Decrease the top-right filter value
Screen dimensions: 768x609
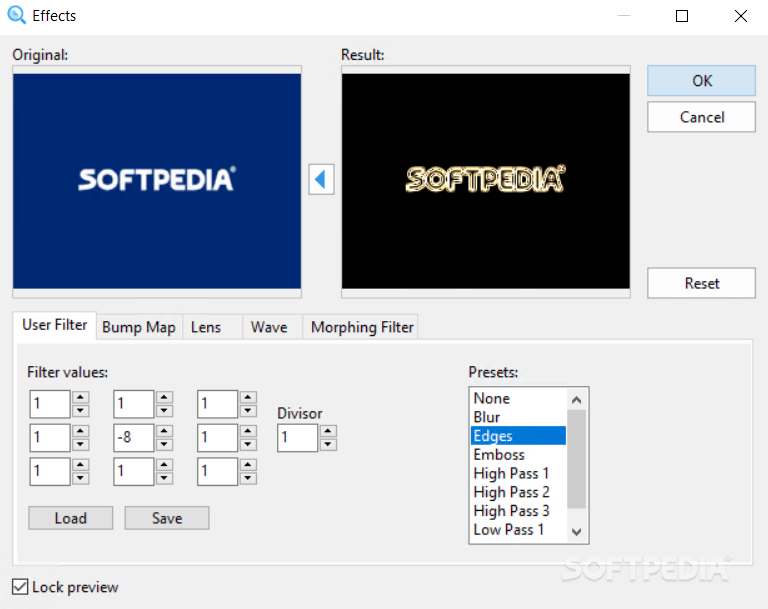pos(248,411)
